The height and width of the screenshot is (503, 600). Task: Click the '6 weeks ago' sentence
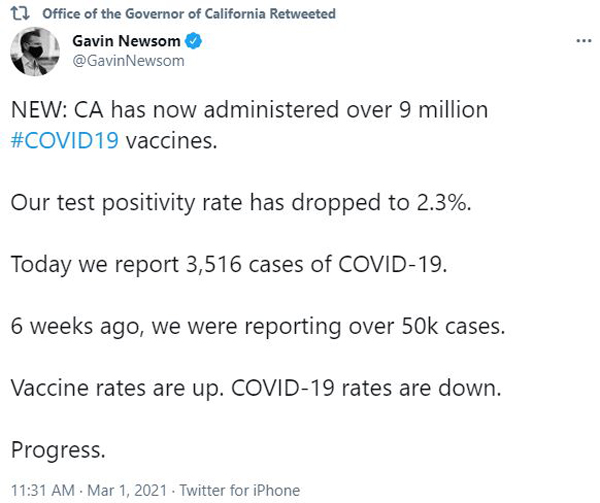coord(258,327)
